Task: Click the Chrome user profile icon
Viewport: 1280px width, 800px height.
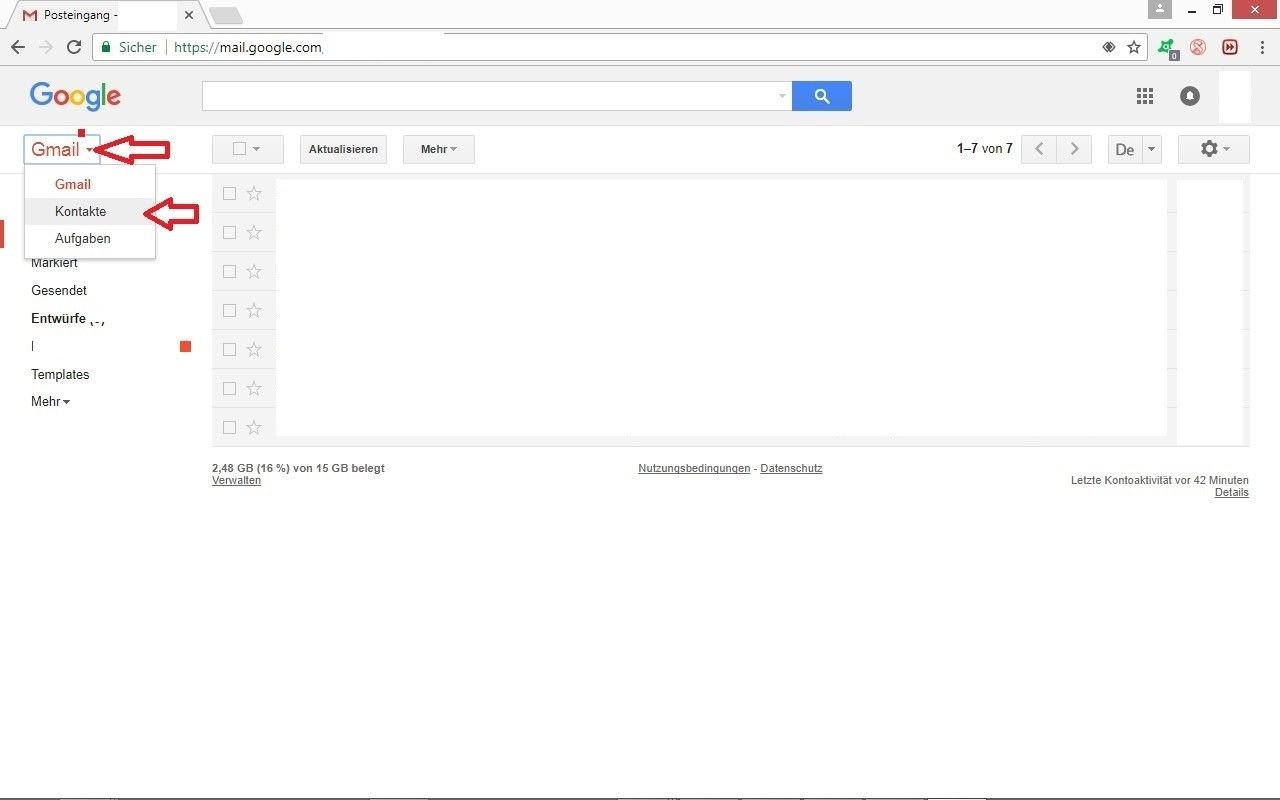Action: click(x=1160, y=9)
